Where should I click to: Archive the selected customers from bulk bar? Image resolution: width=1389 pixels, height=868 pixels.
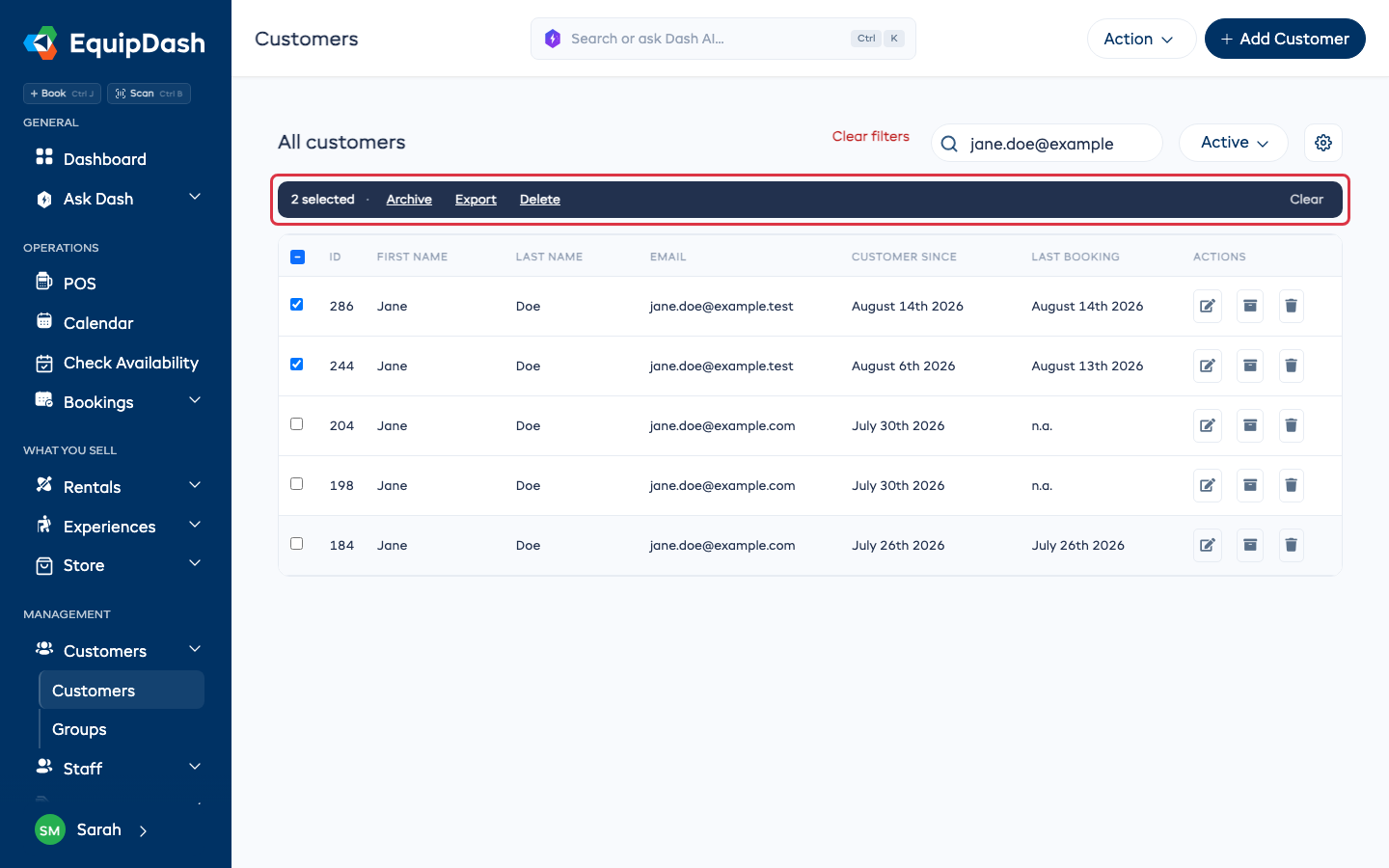pyautogui.click(x=409, y=200)
